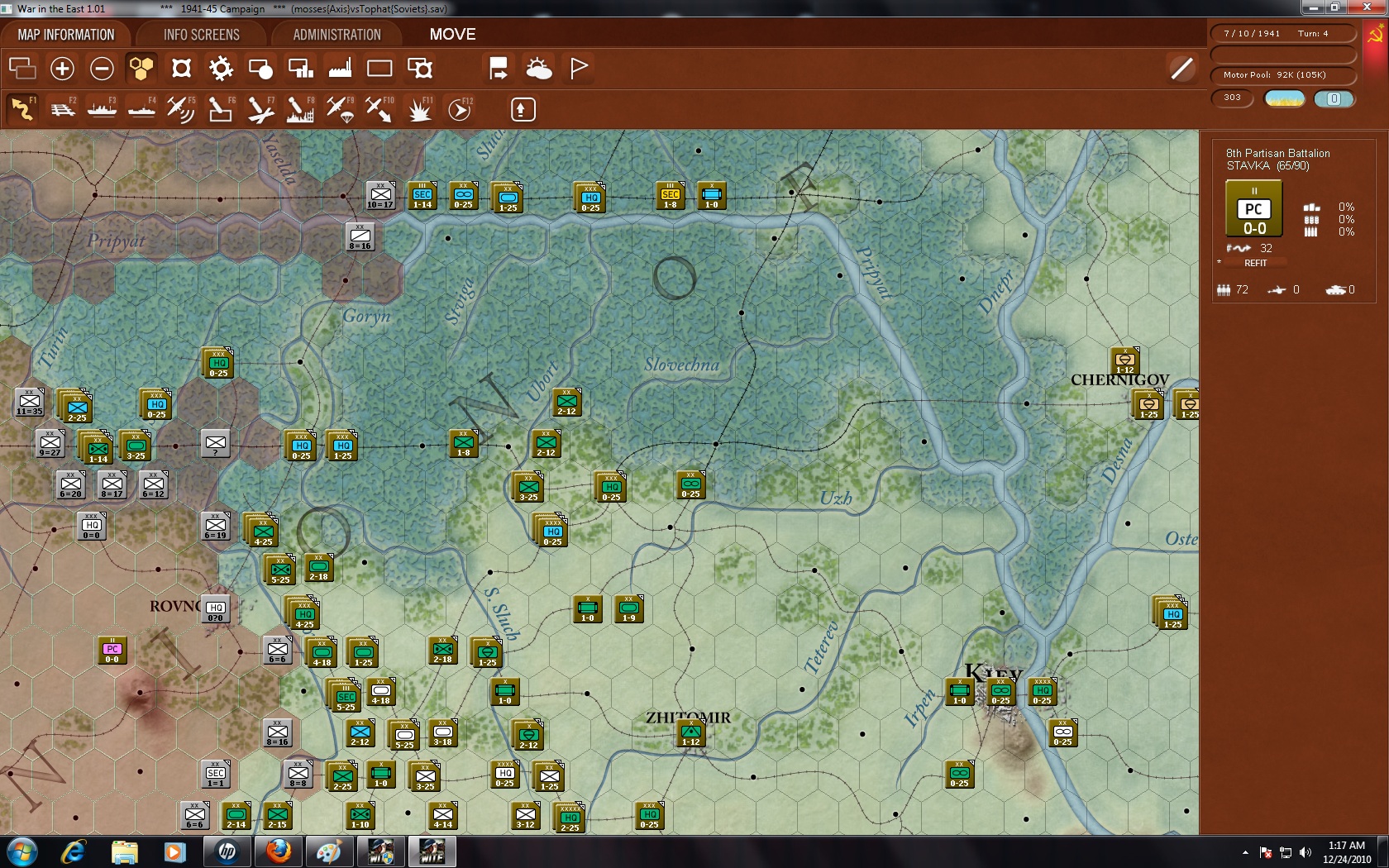Select the purple PC partisan unit on map
Image resolution: width=1389 pixels, height=868 pixels.
pos(112,651)
